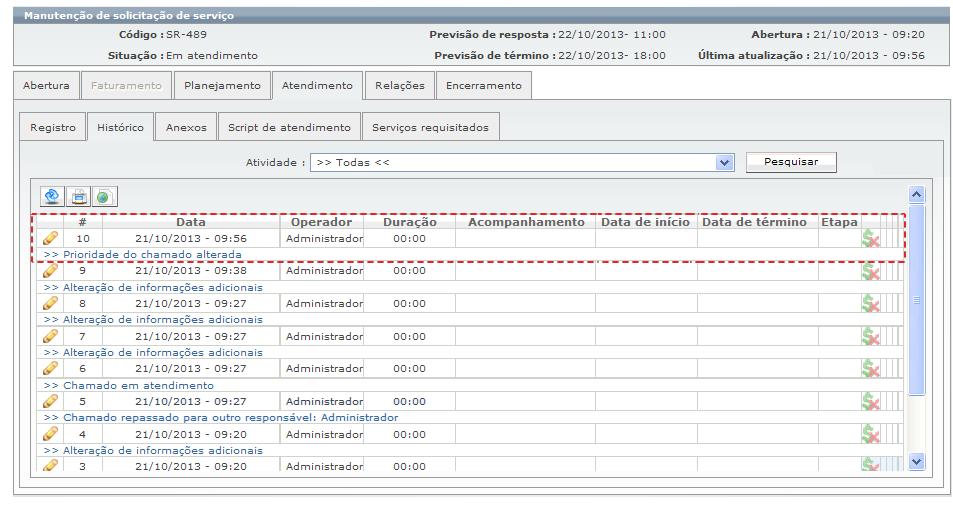The height and width of the screenshot is (517, 953).
Task: Click the Data column header
Action: coord(191,222)
